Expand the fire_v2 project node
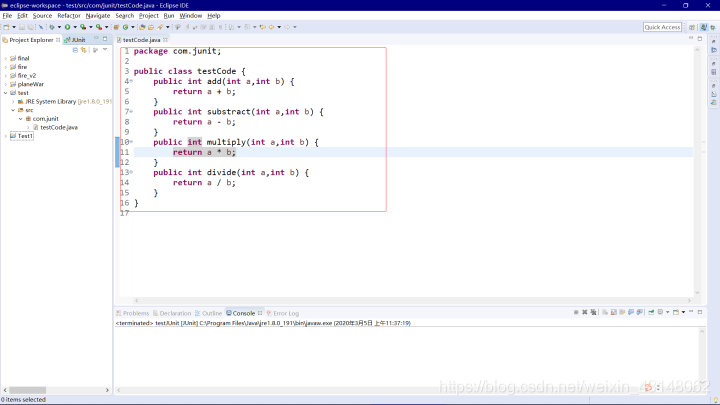Screen dimensions: 720x405 (6, 76)
